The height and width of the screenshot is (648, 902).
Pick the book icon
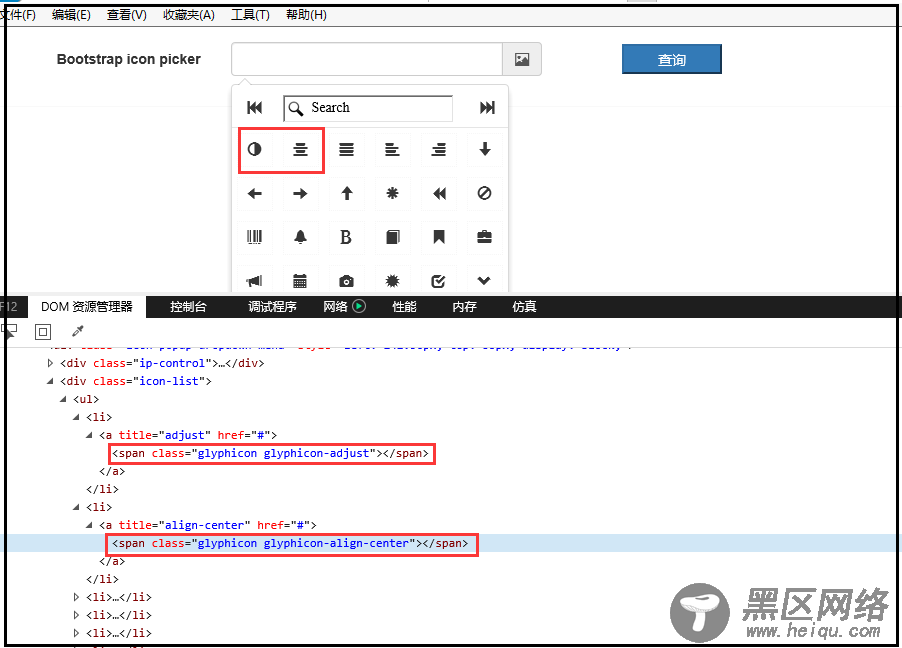click(392, 237)
